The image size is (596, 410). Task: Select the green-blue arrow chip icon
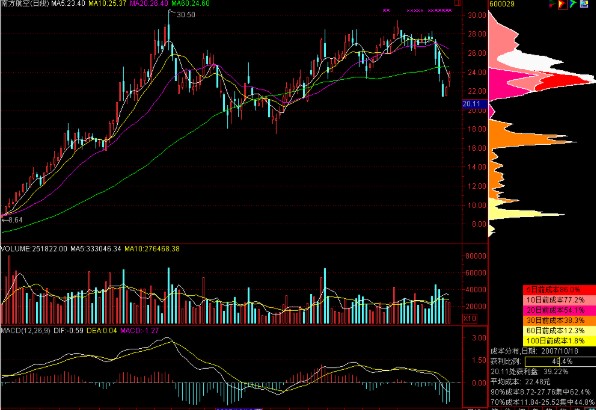point(573,4)
